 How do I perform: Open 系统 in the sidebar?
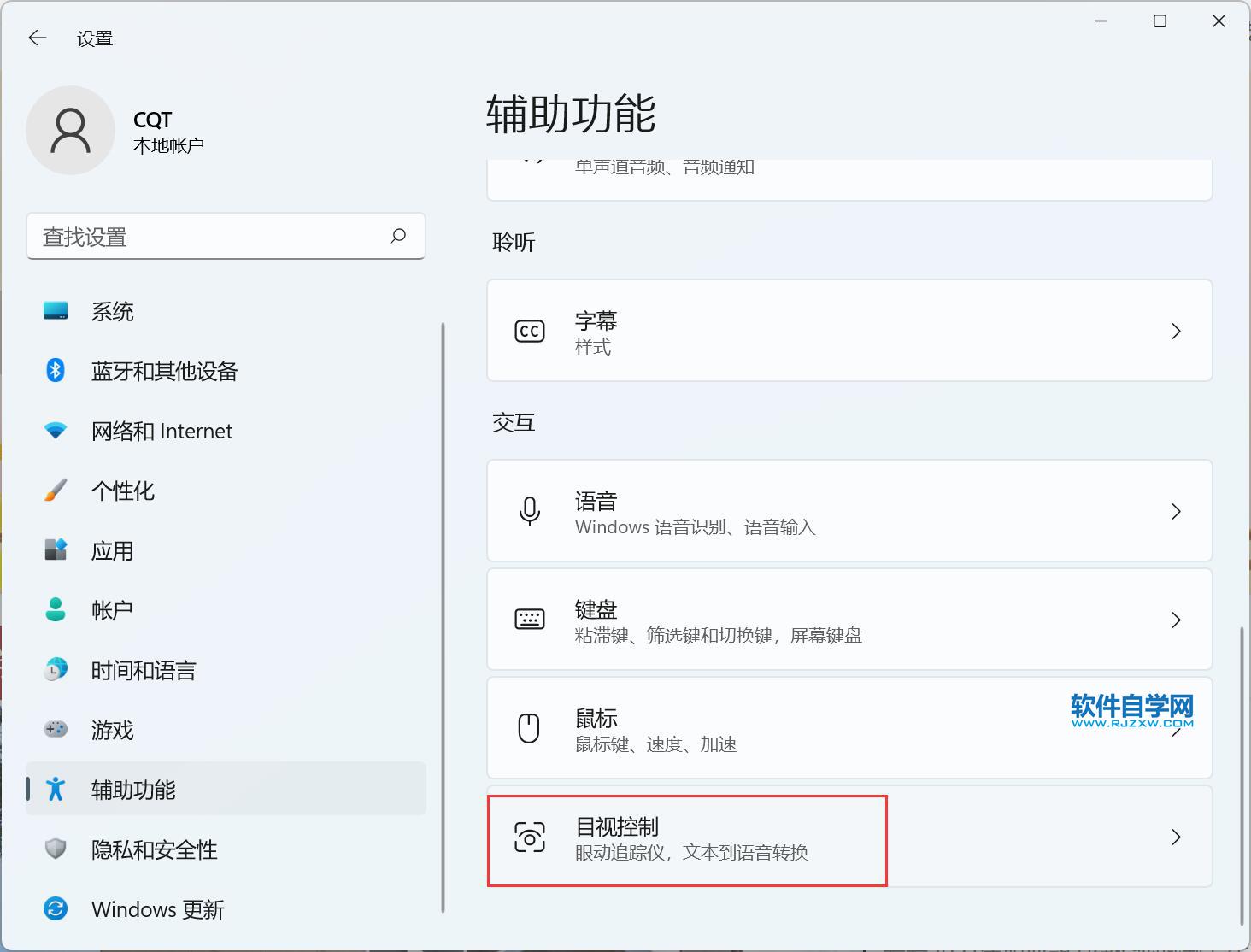113,312
